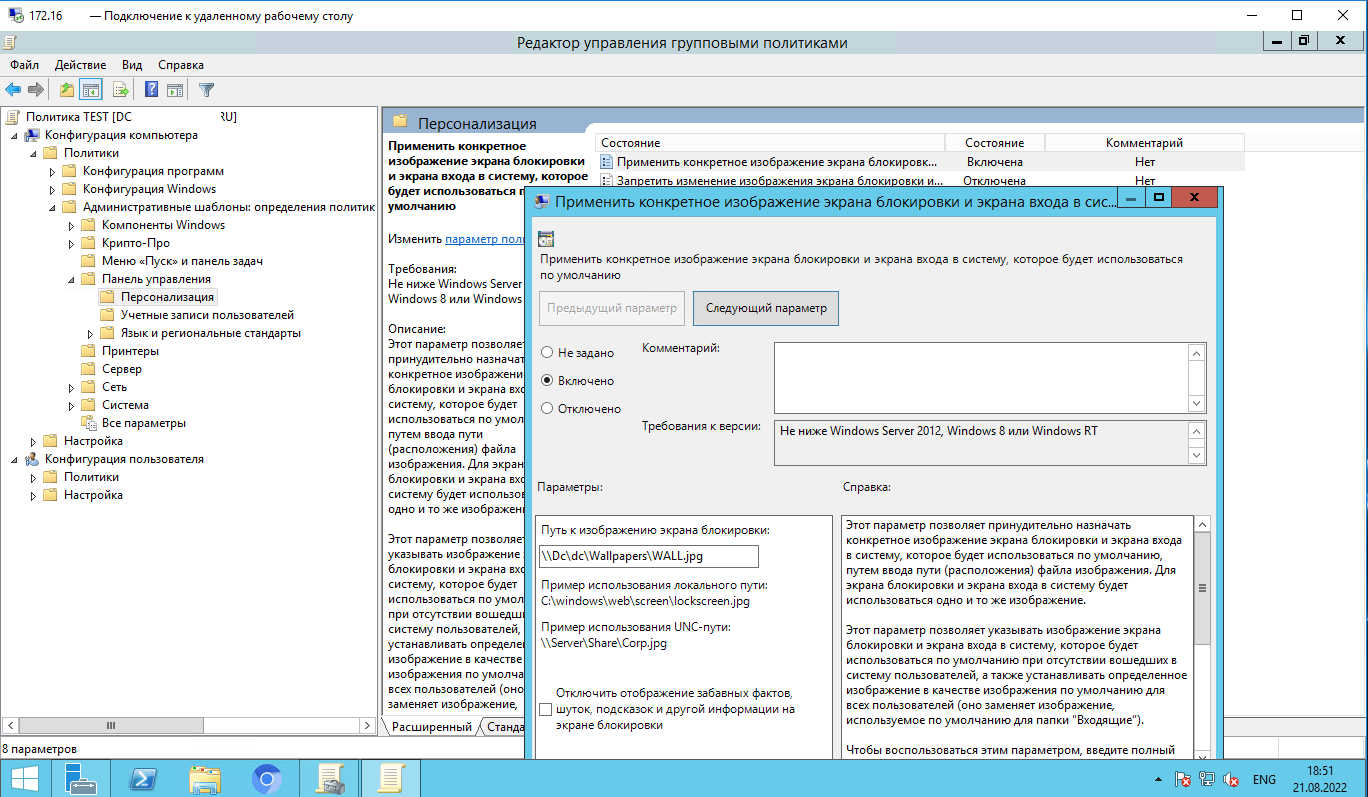The image size is (1368, 797).
Task: Click the Следующий параметр button
Action: tap(766, 308)
